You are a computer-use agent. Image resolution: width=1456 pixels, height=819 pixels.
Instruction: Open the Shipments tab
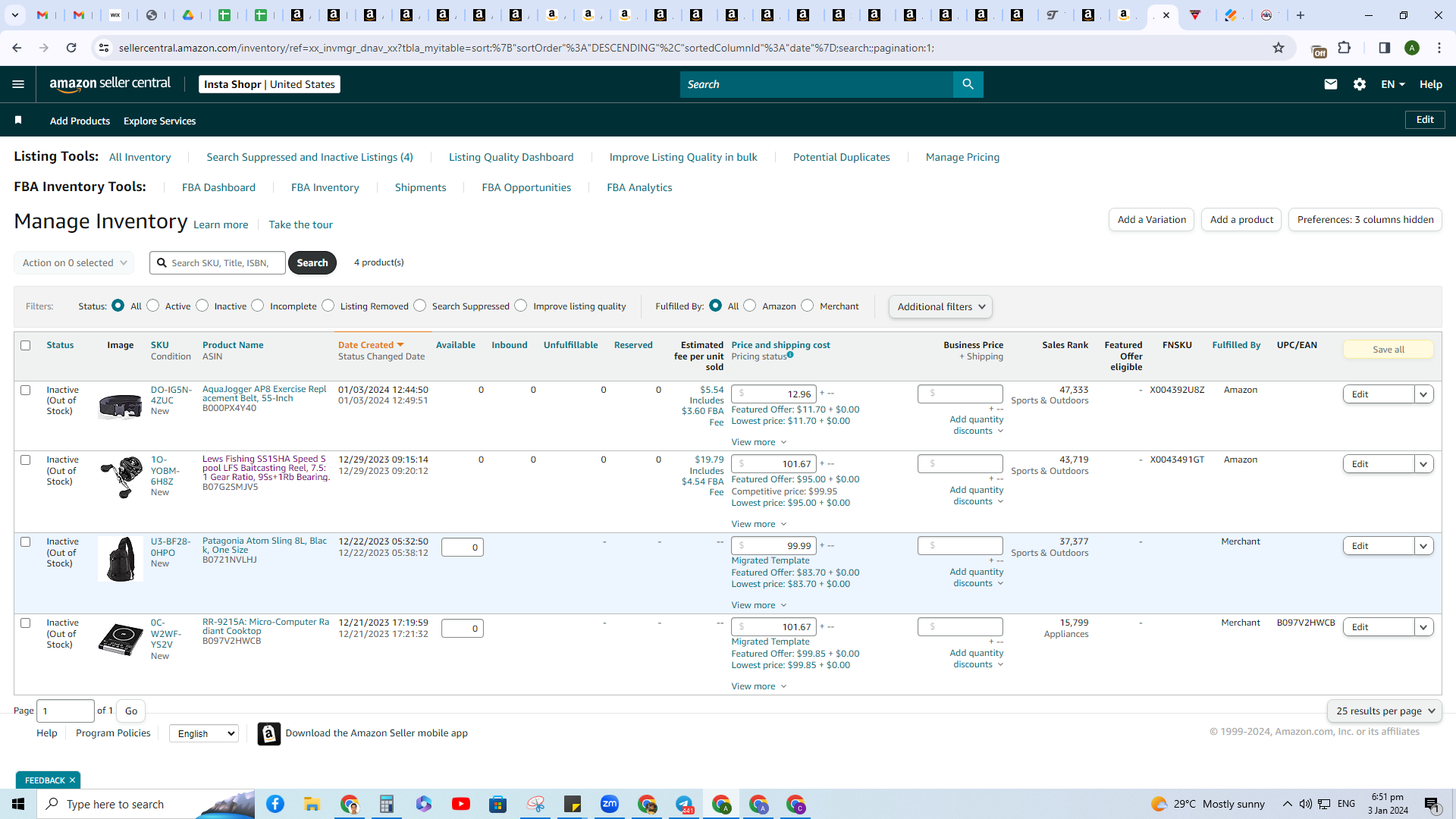coord(420,187)
